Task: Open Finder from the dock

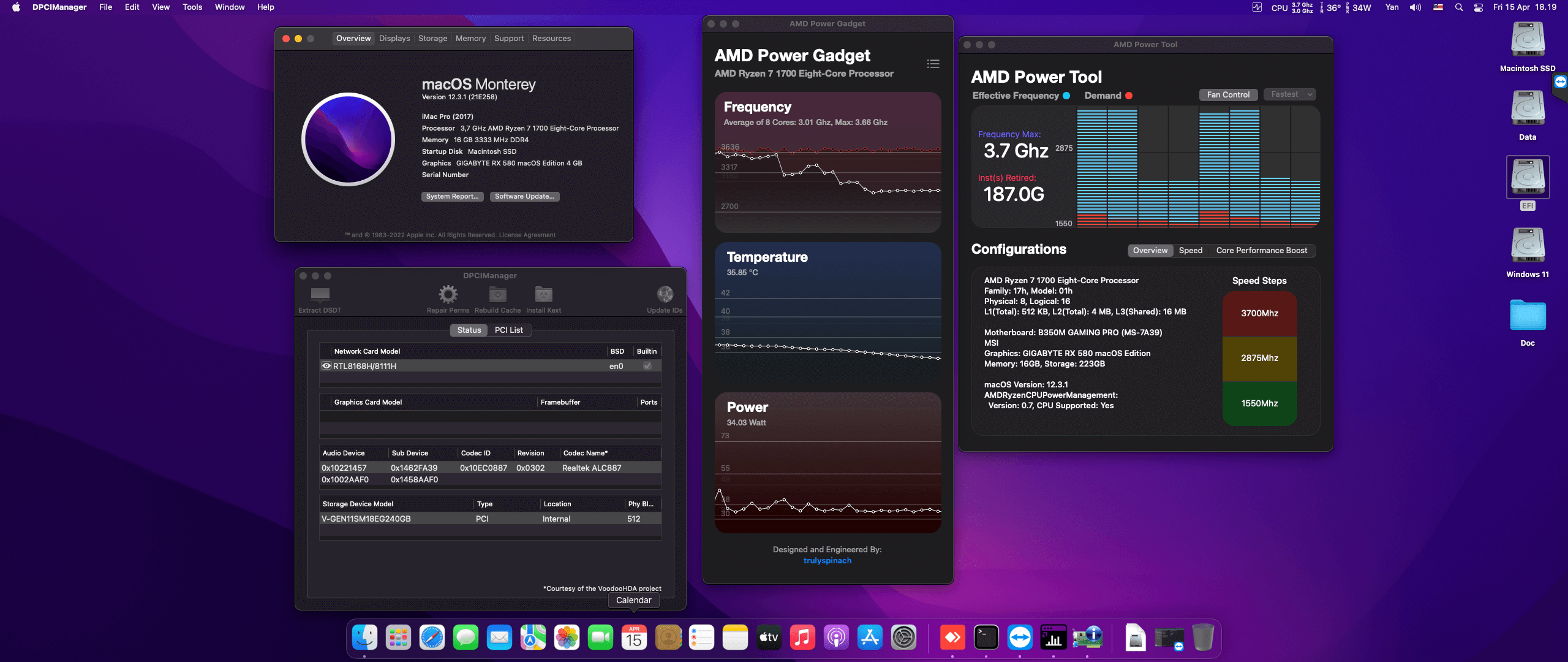Action: [364, 638]
